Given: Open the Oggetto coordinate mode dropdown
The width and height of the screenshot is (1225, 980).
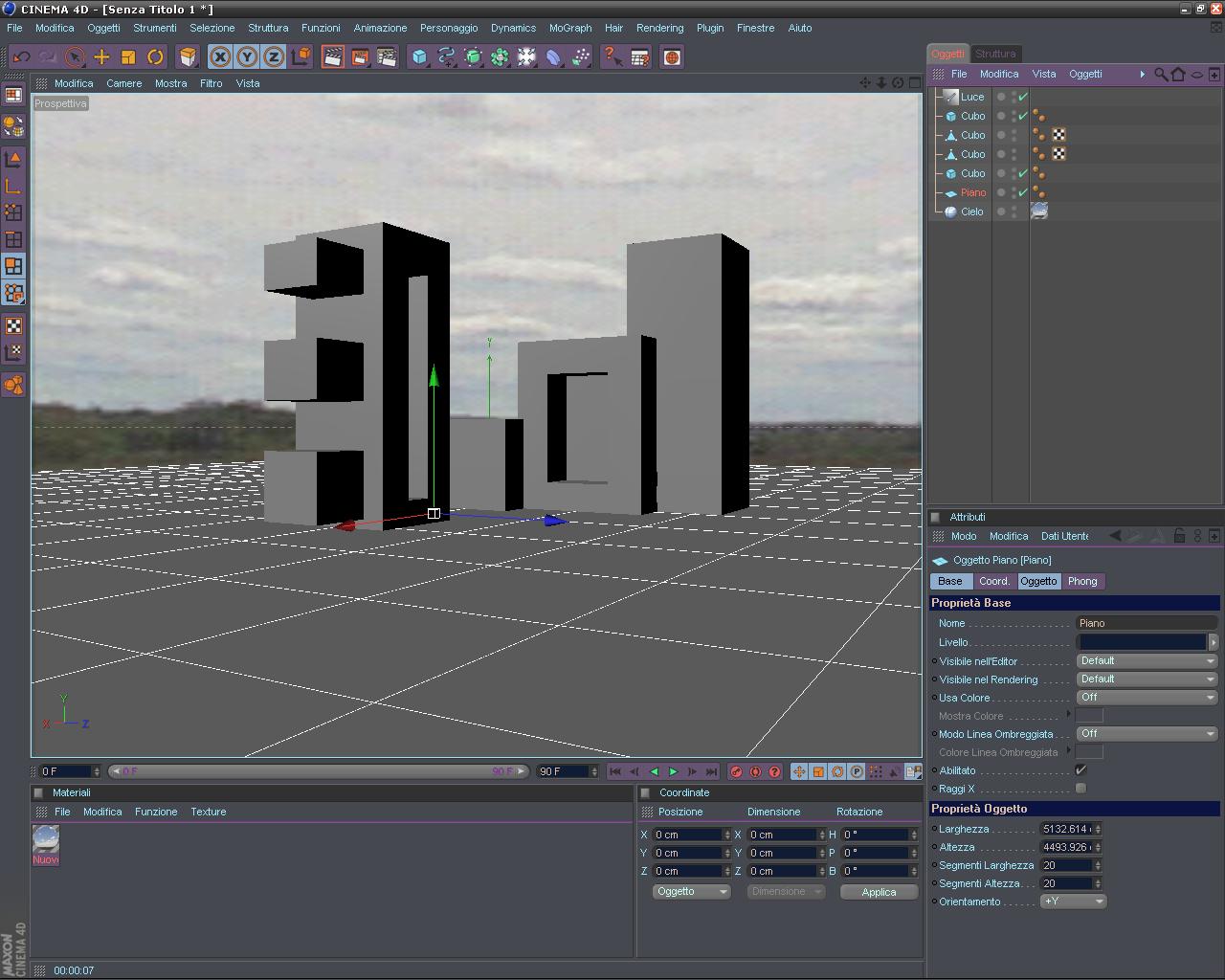Looking at the screenshot, I should coord(691,892).
